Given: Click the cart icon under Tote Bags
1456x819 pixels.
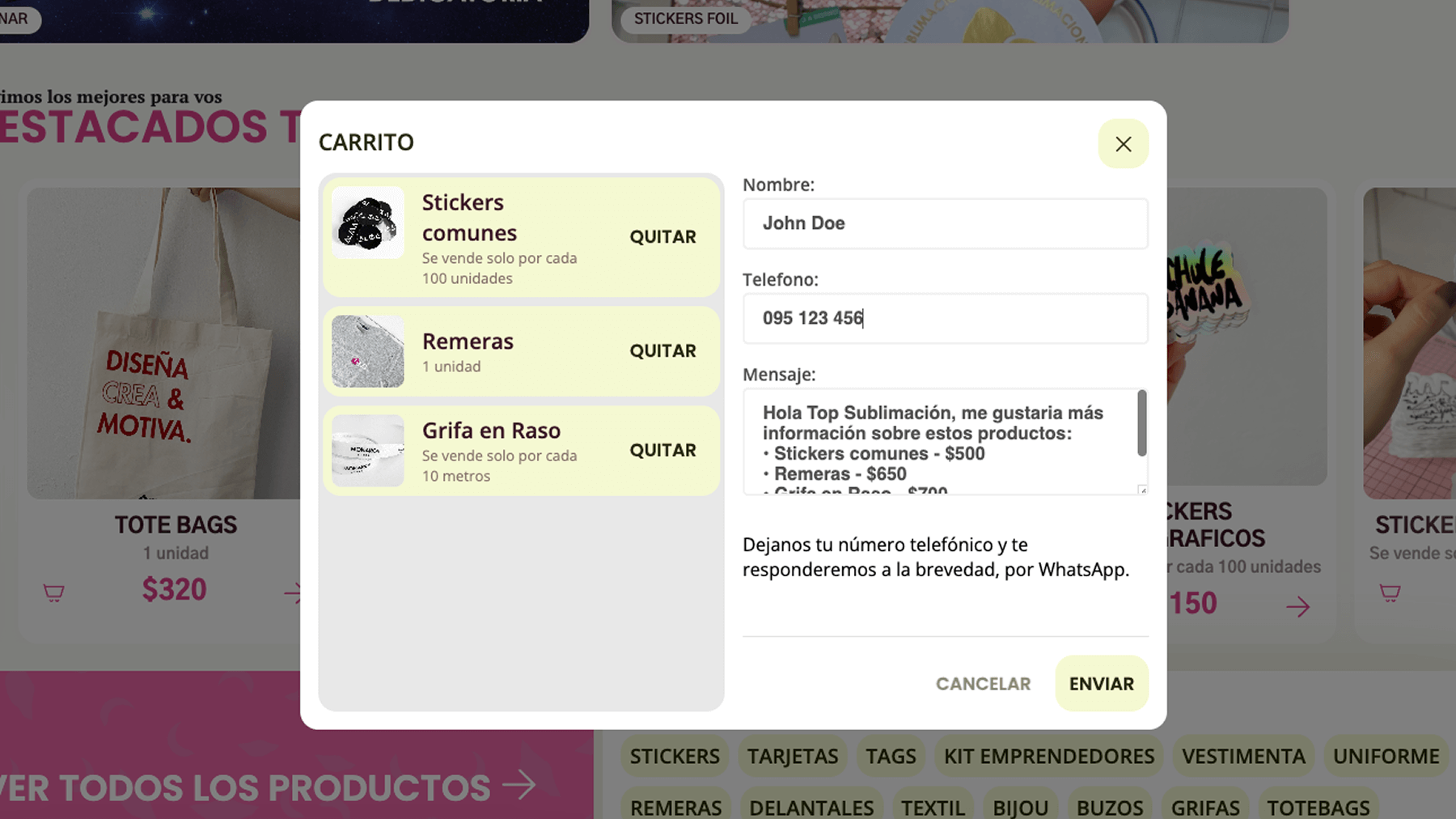Looking at the screenshot, I should (53, 592).
